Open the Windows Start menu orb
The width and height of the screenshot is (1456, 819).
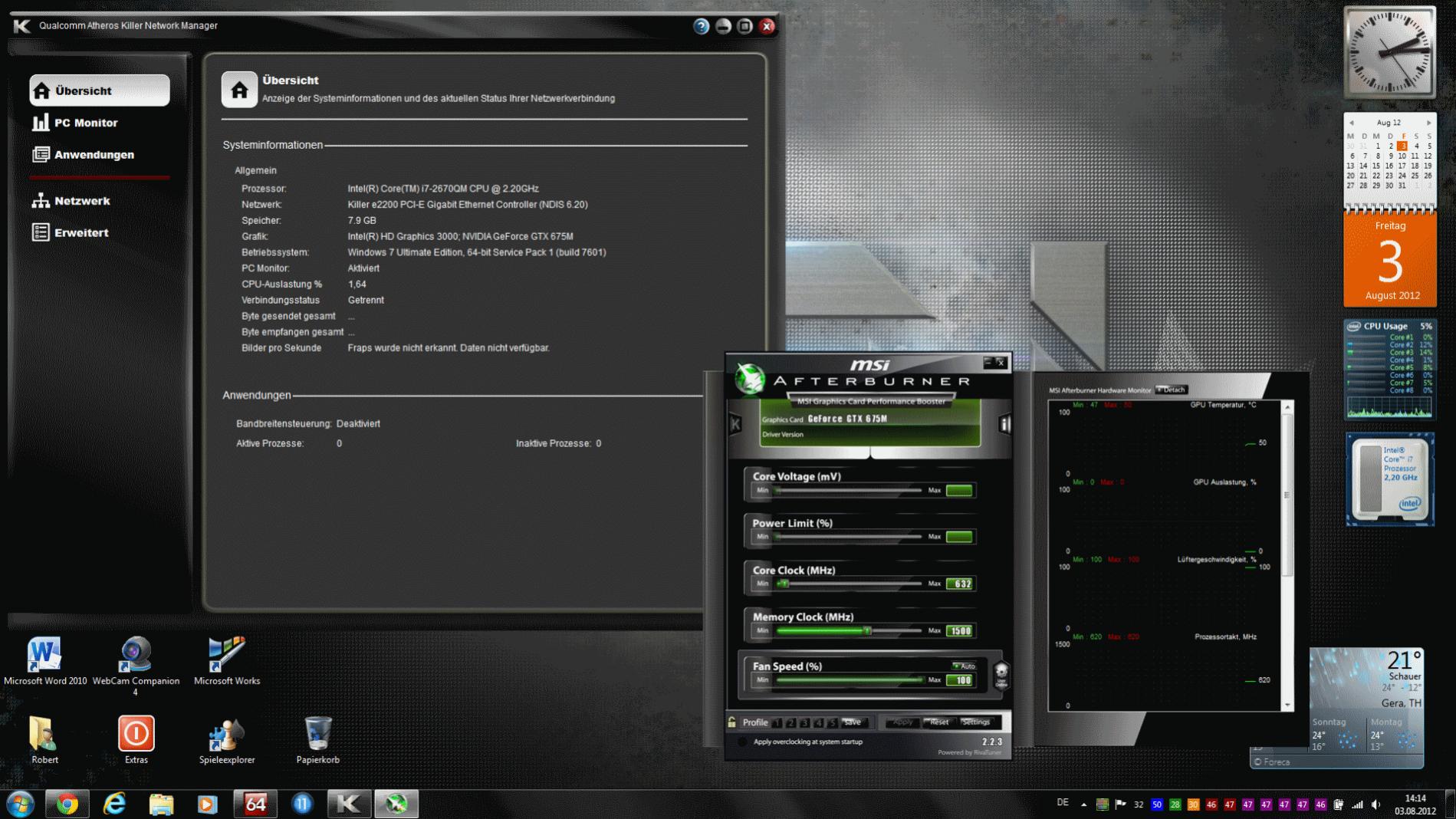coord(20,804)
